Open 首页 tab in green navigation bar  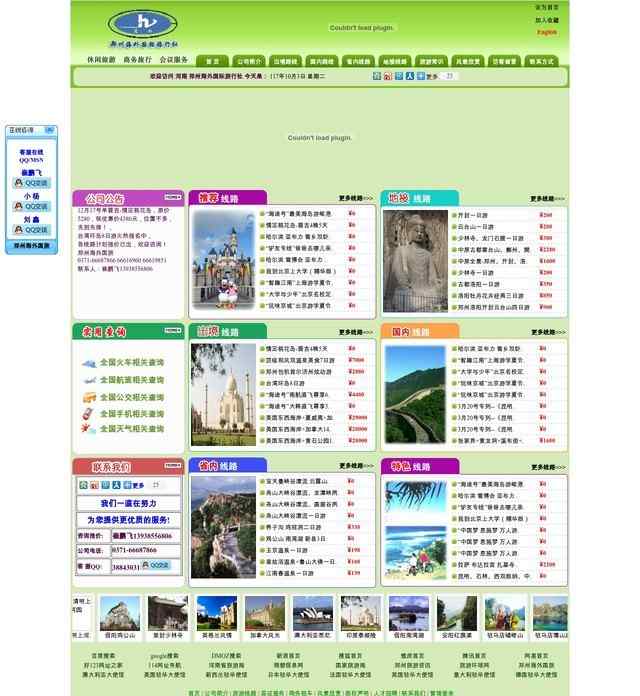pos(213,61)
